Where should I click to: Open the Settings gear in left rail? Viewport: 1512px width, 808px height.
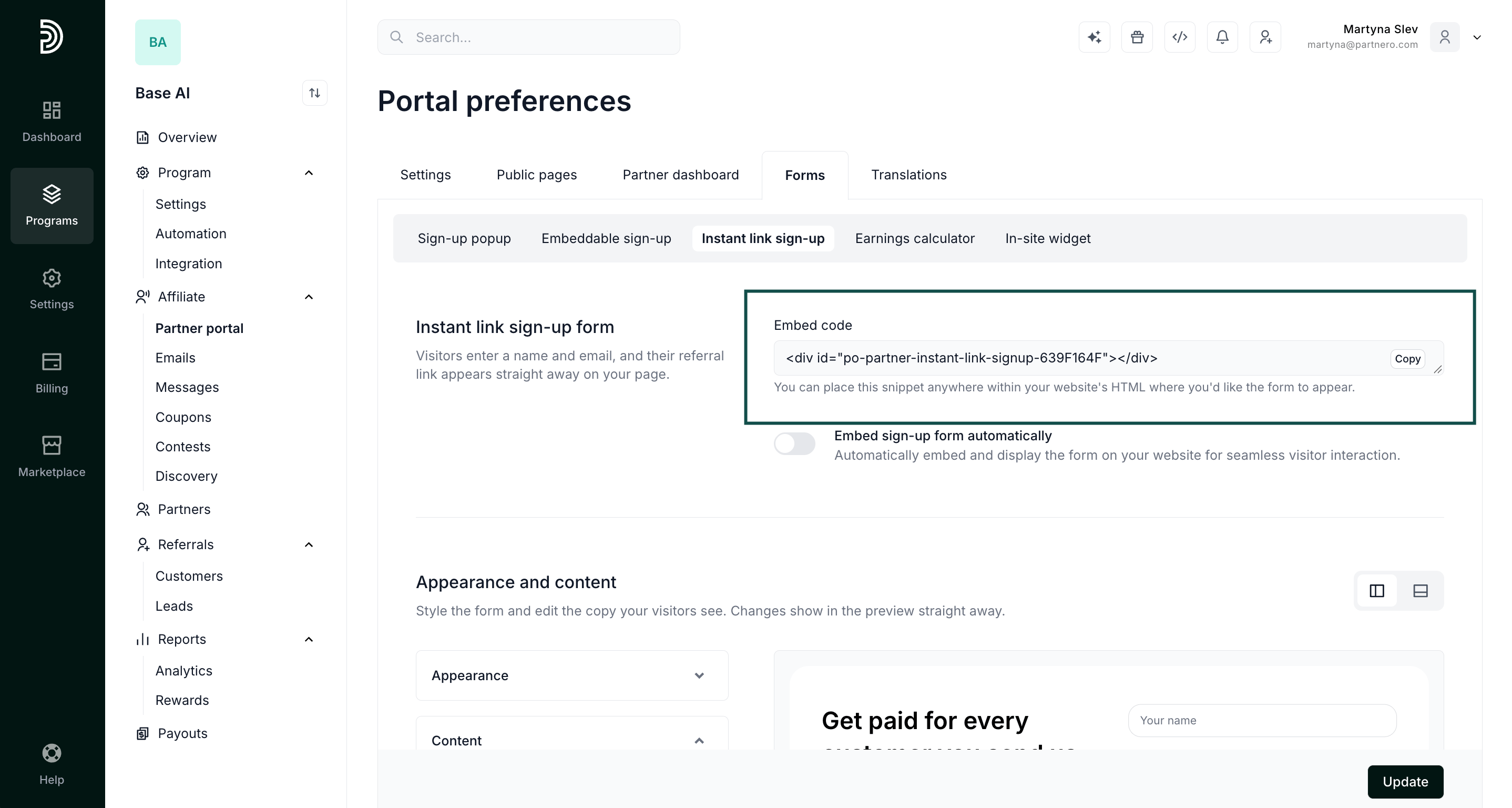coord(52,278)
